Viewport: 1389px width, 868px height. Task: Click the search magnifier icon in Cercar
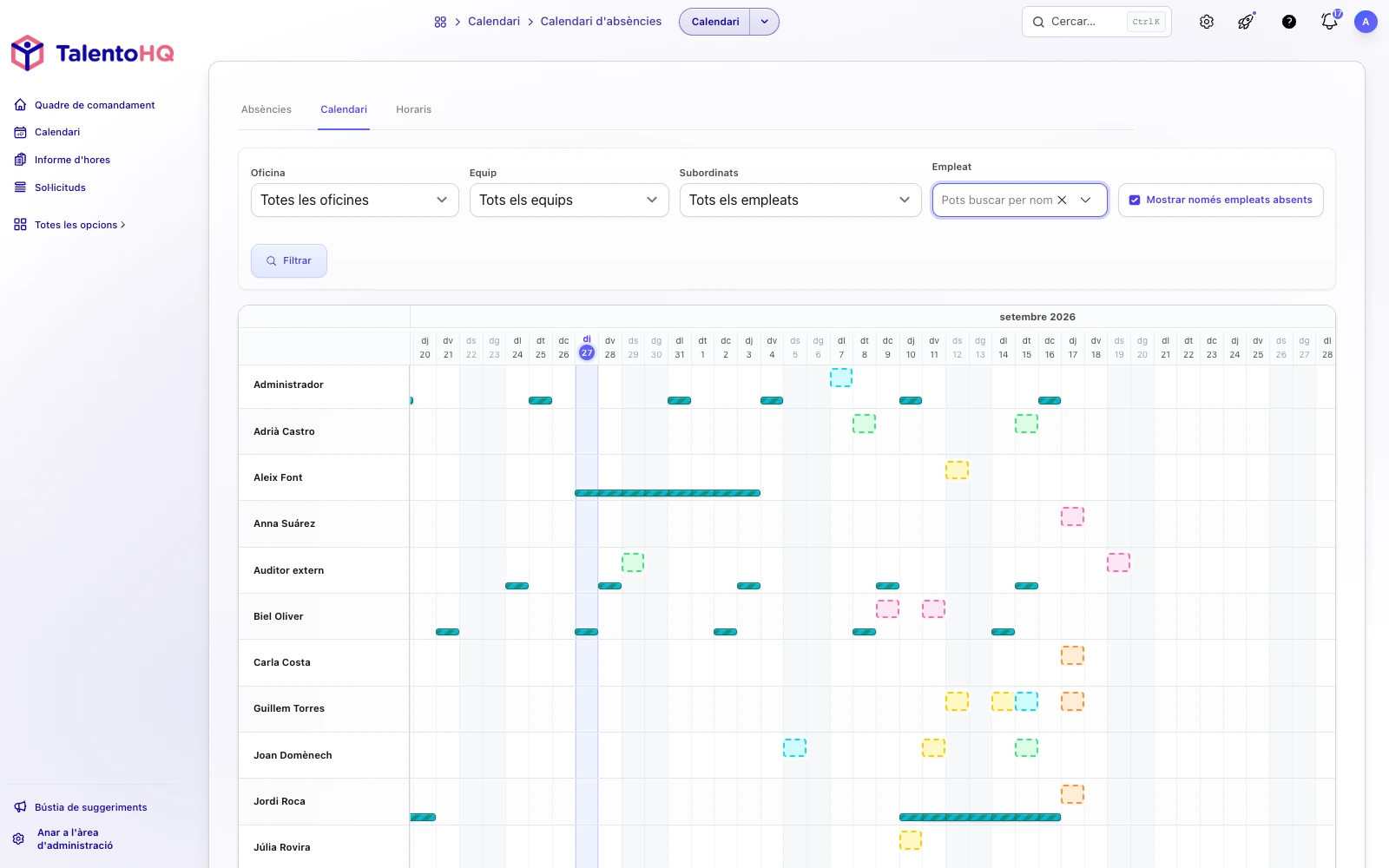[1038, 22]
